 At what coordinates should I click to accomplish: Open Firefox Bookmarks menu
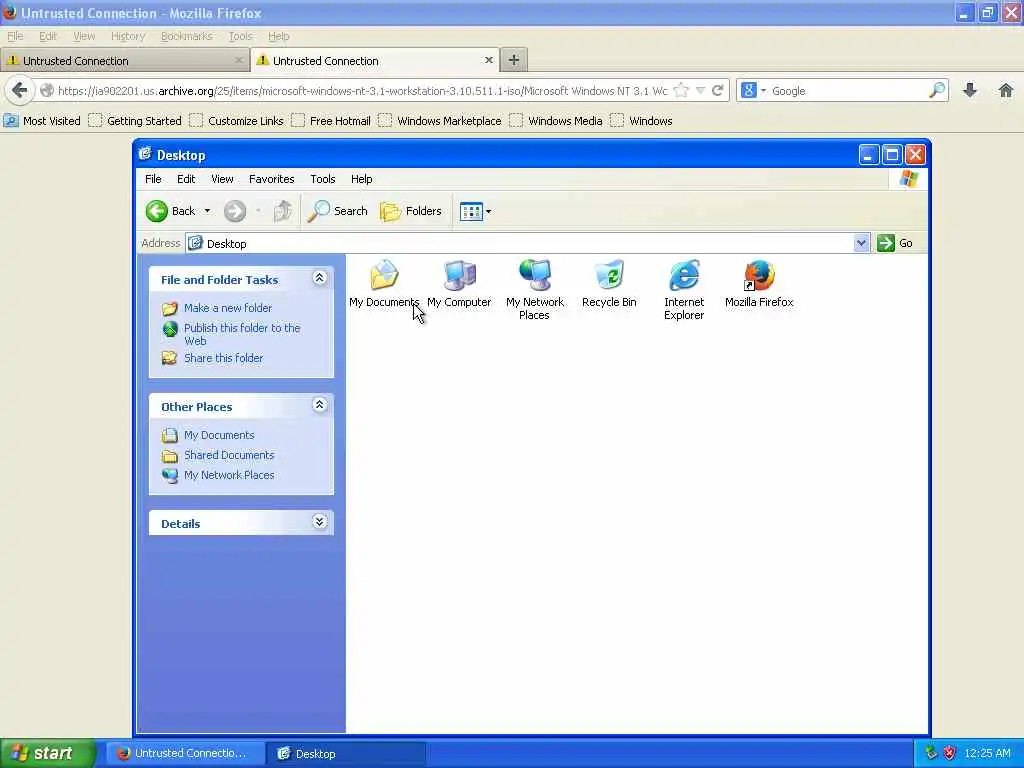pos(186,36)
